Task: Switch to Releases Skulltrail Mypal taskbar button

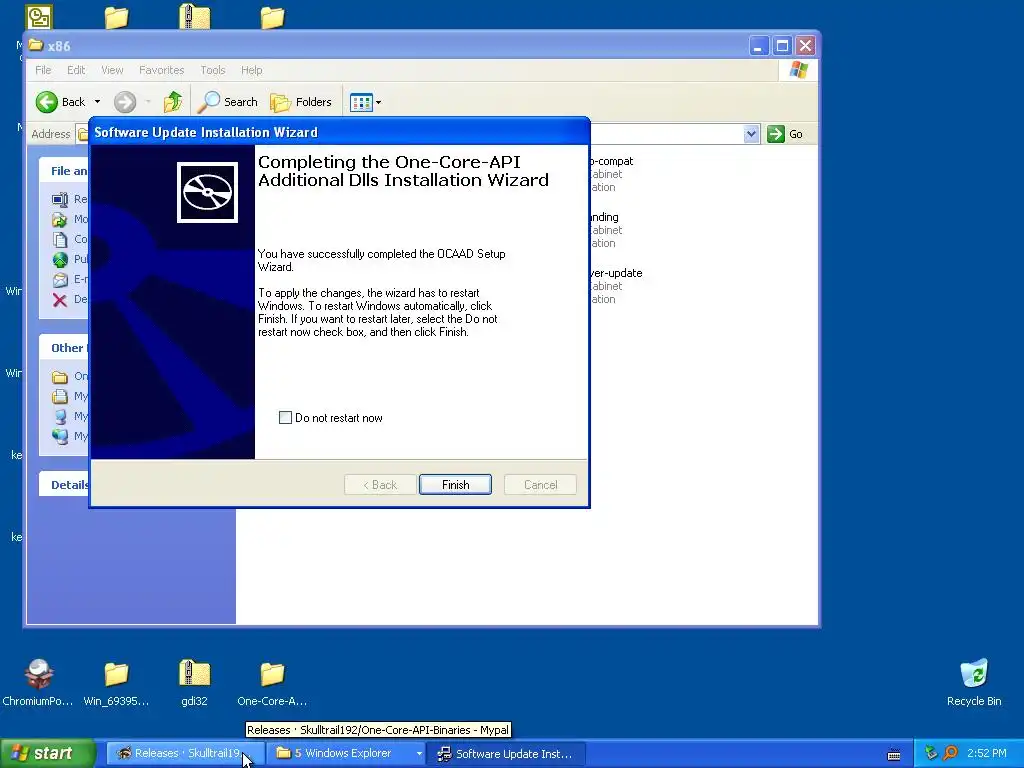Action: tap(184, 754)
